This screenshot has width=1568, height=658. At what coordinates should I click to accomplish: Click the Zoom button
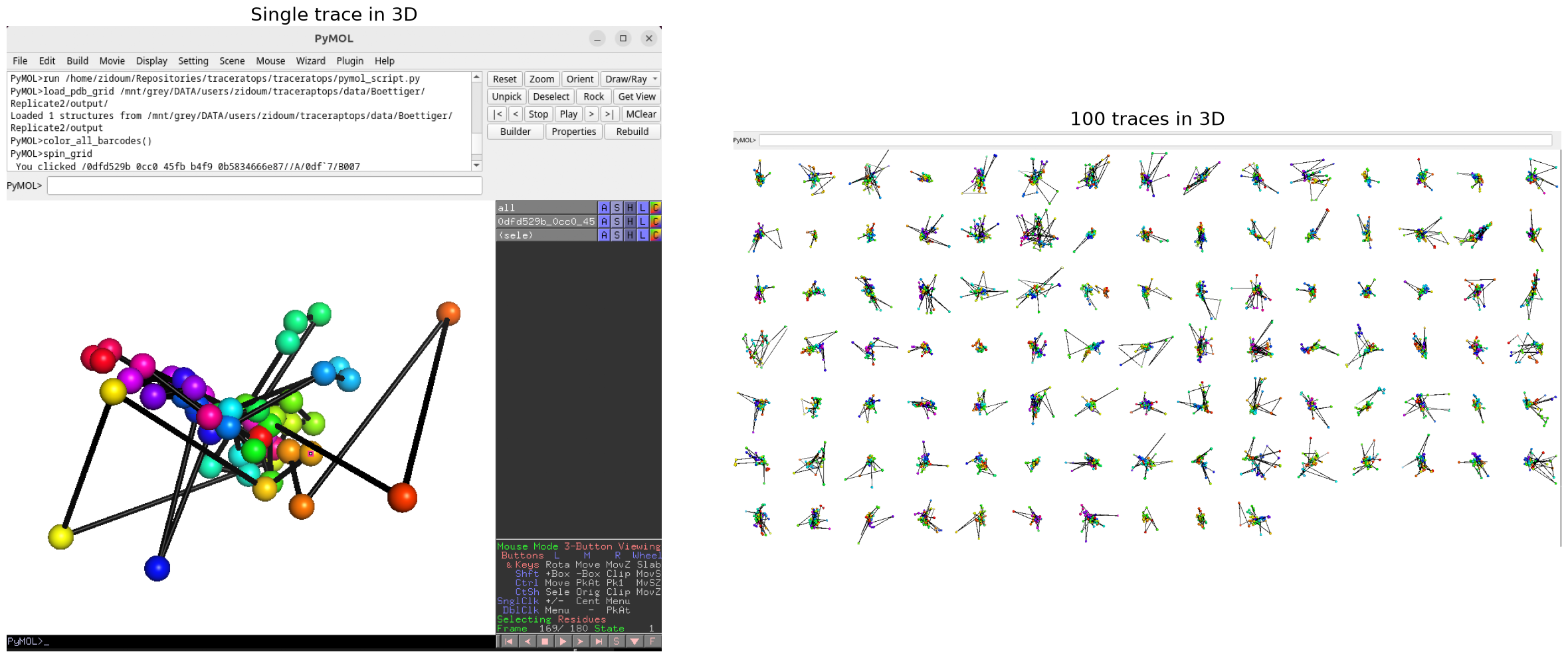pyautogui.click(x=542, y=79)
